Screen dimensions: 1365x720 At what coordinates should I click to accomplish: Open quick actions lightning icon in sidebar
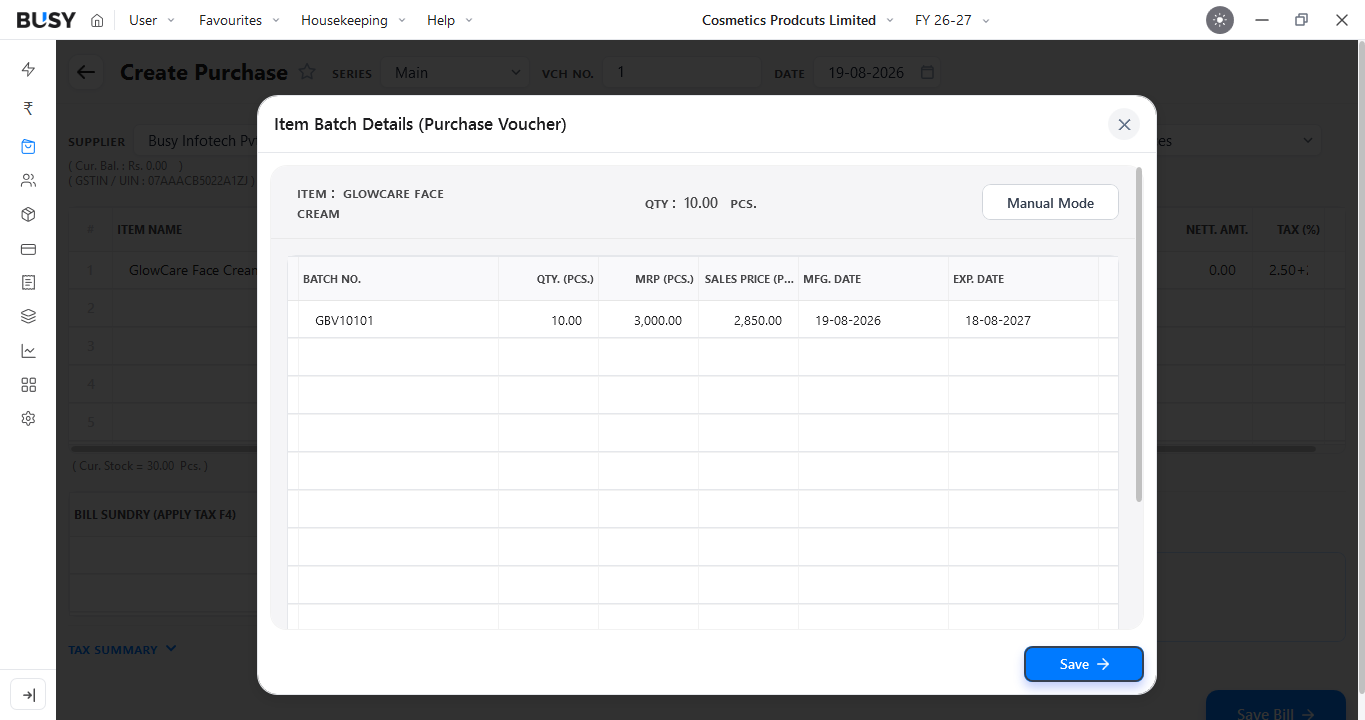pyautogui.click(x=28, y=69)
